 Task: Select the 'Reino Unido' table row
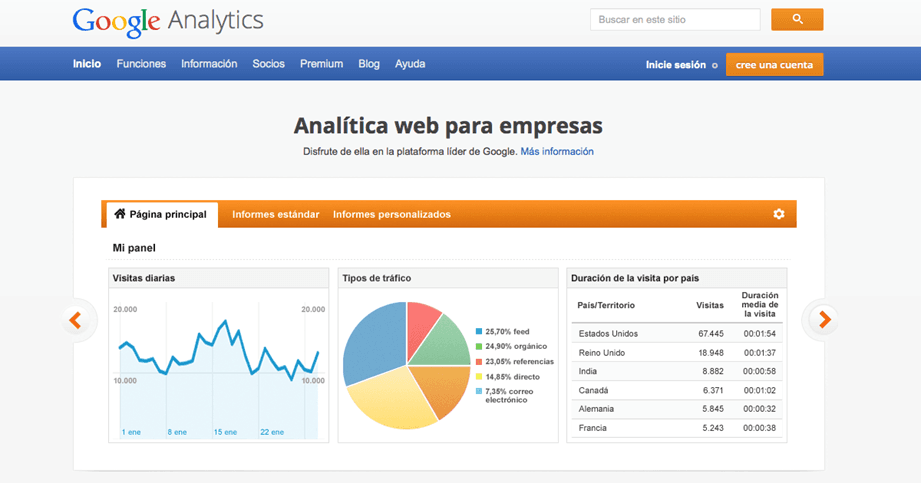[x=677, y=353]
